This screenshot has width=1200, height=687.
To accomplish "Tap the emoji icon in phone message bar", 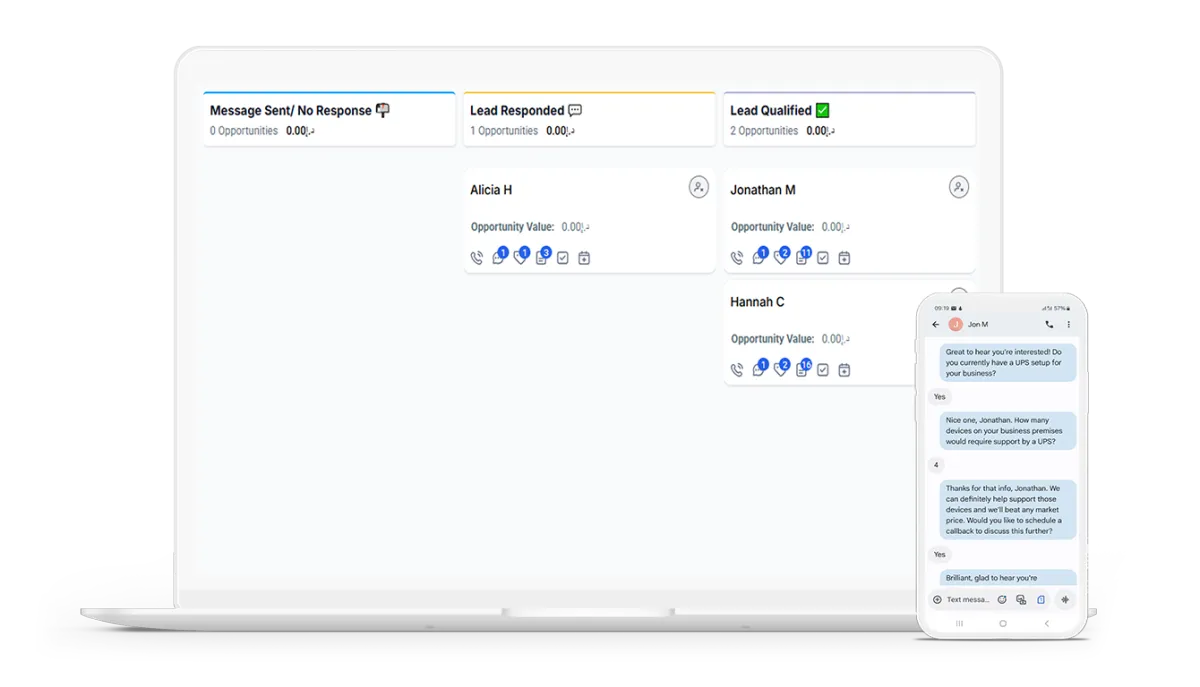I will coord(1002,600).
